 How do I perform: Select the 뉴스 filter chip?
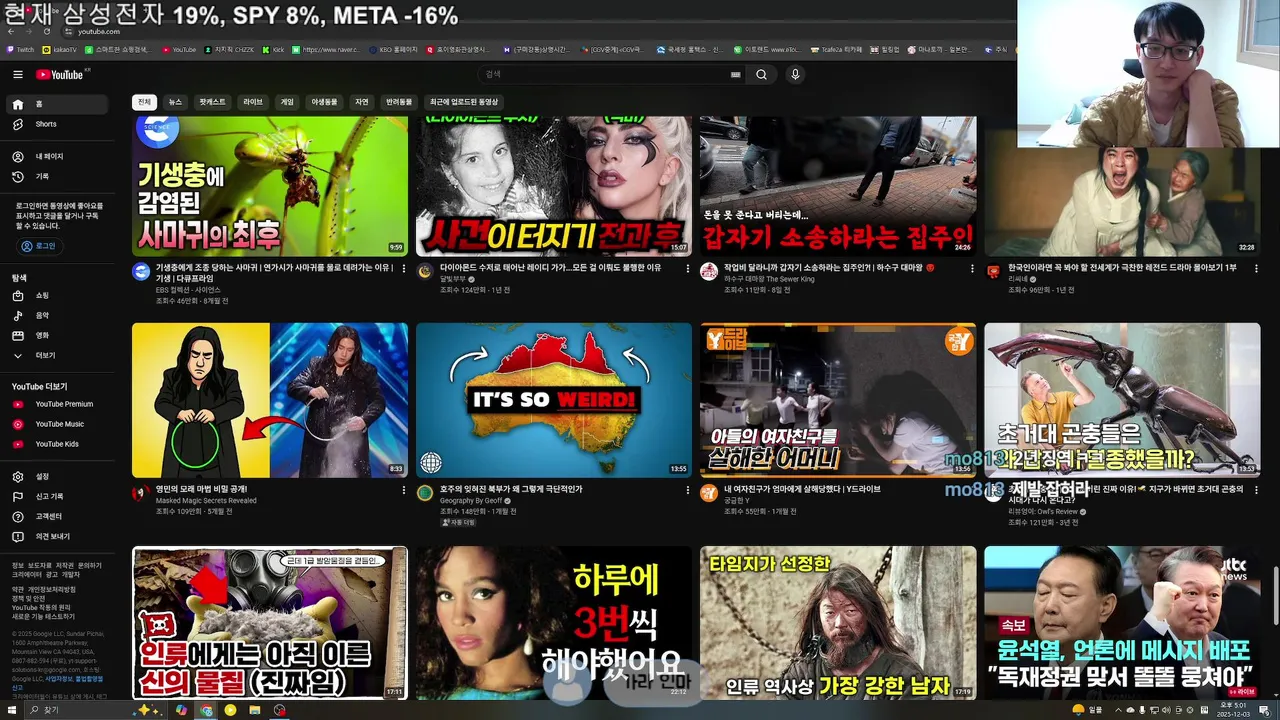pos(175,102)
